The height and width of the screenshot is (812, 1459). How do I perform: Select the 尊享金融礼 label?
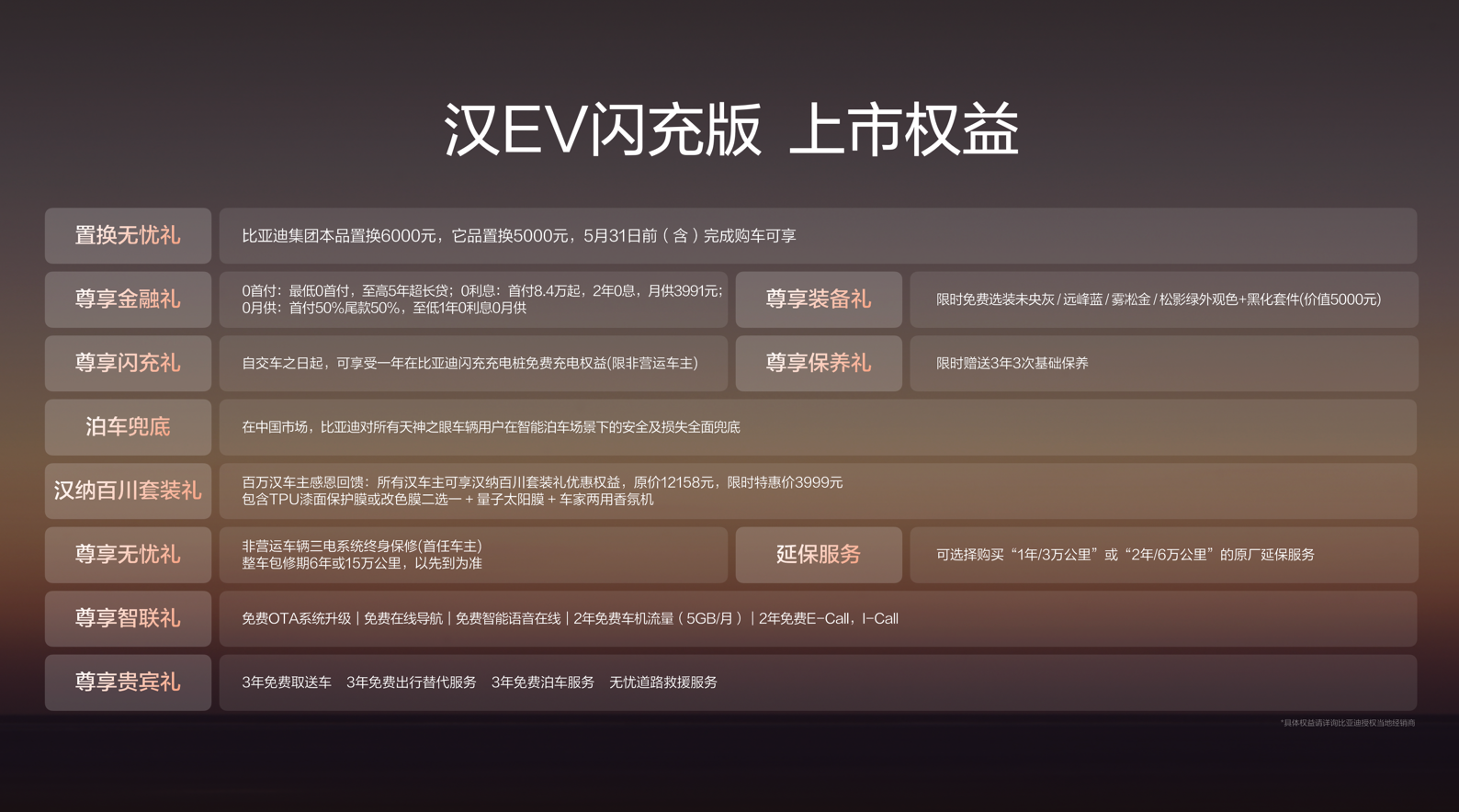coord(128,299)
